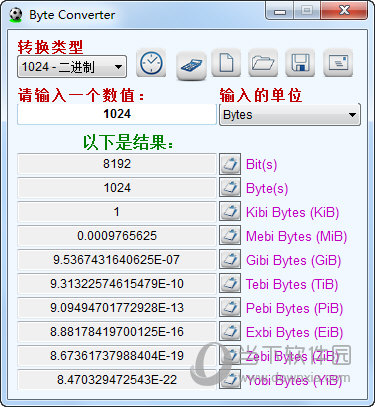Click the Bit(s) unit label
Screen dimensions: 375x407
[x=261, y=165]
